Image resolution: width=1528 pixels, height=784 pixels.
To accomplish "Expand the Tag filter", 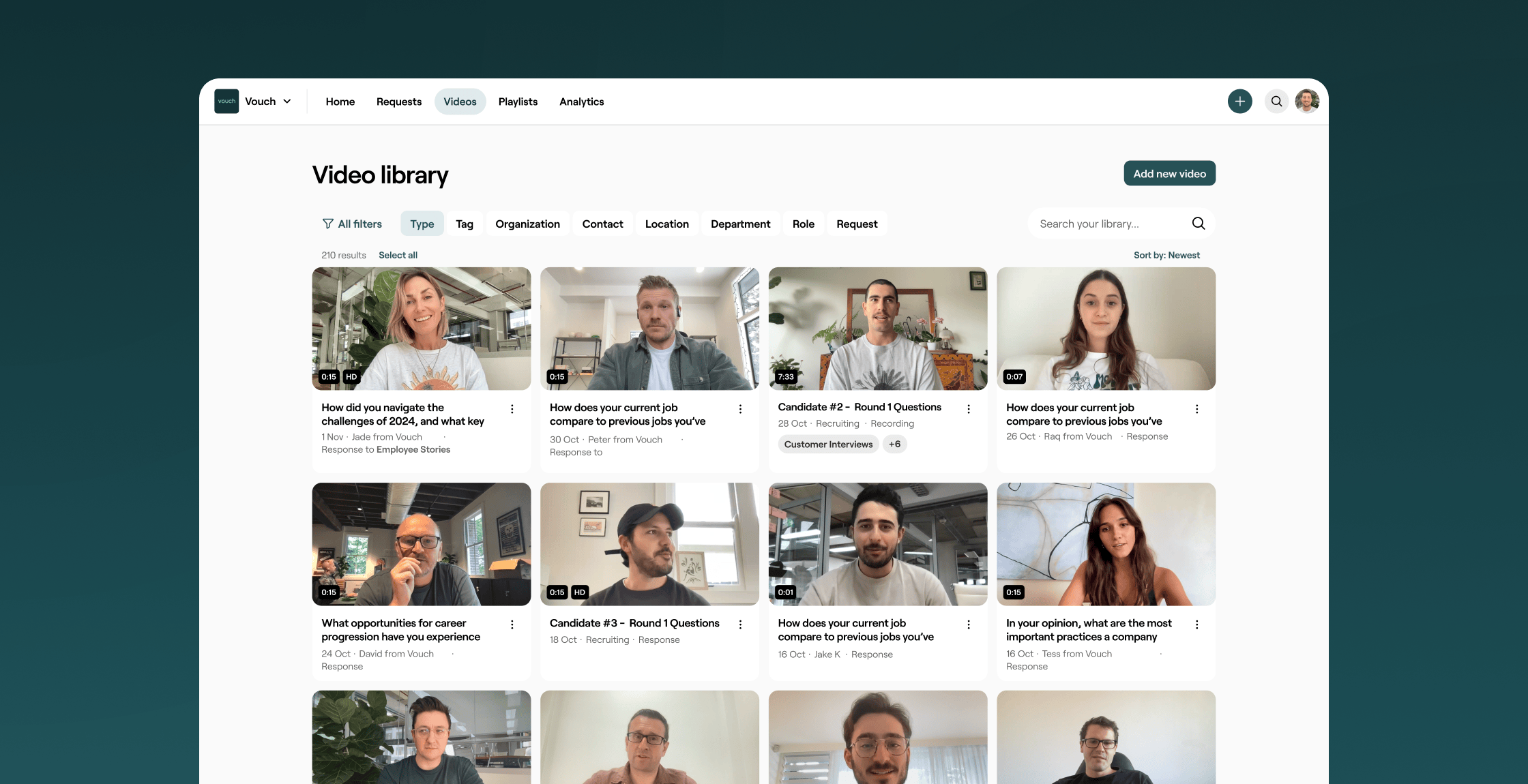I will coord(465,224).
